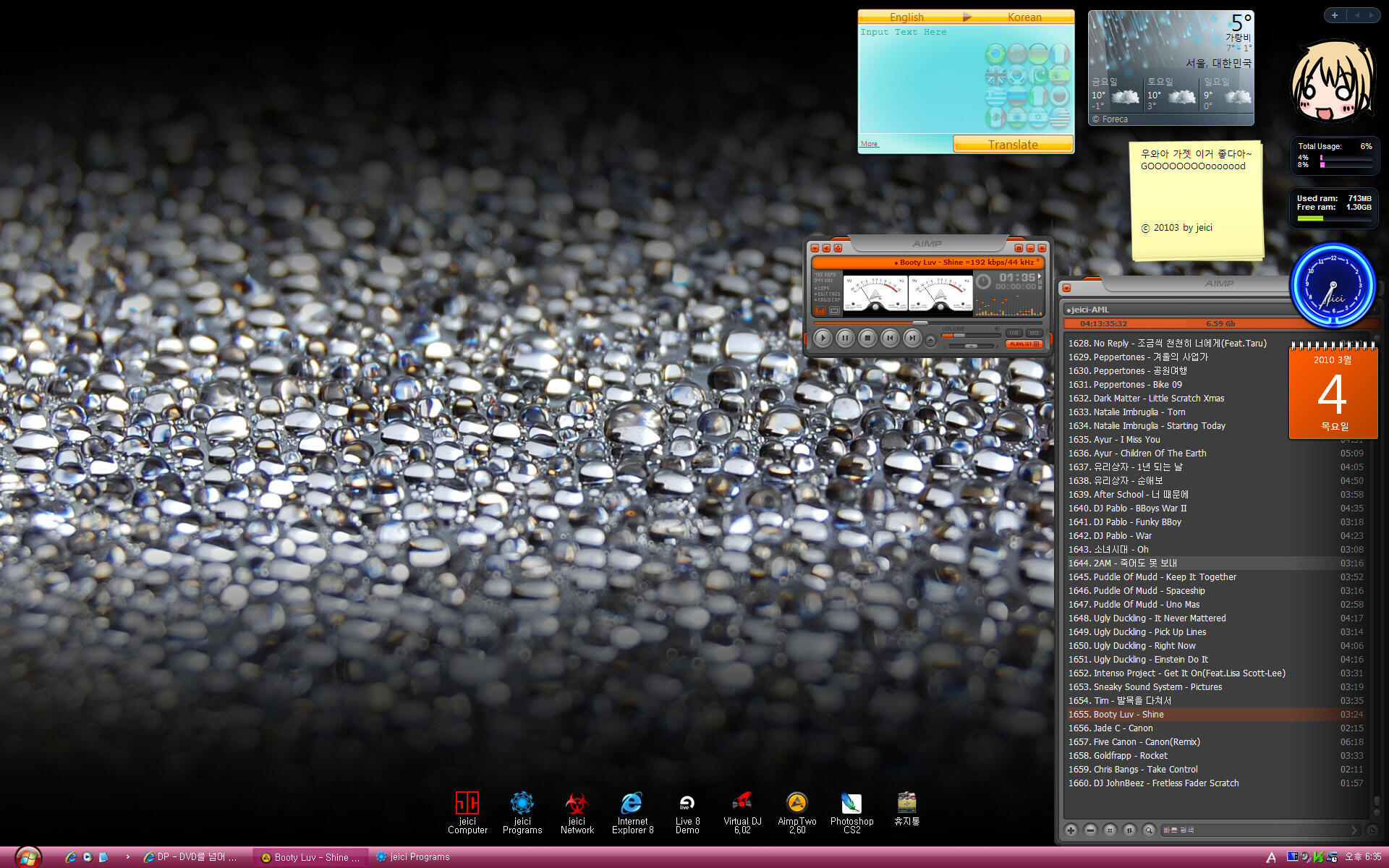This screenshot has height=868, width=1389.
Task: Go to previous track in AIMP
Action: (890, 338)
